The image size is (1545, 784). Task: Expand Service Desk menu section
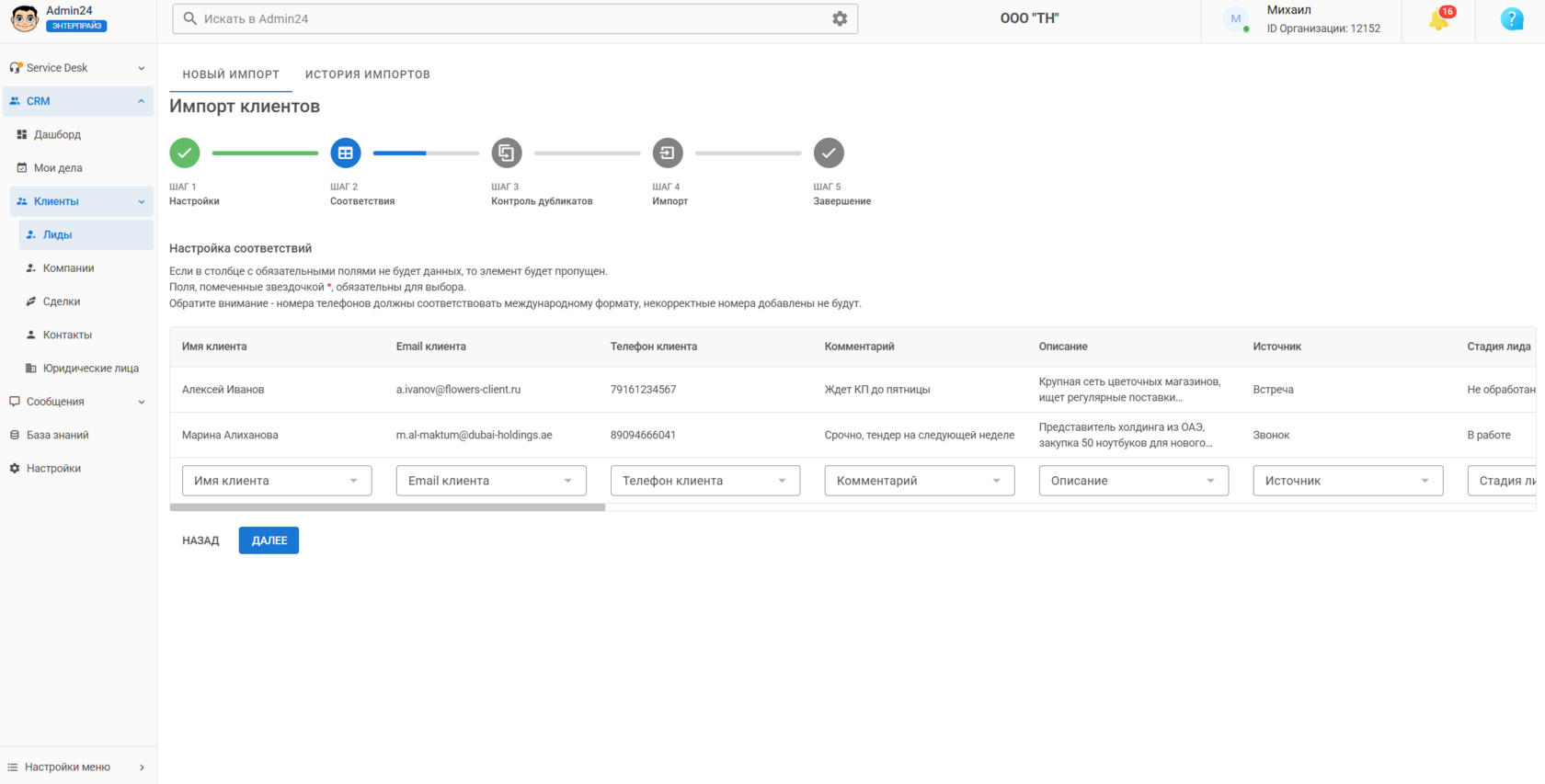coord(78,68)
